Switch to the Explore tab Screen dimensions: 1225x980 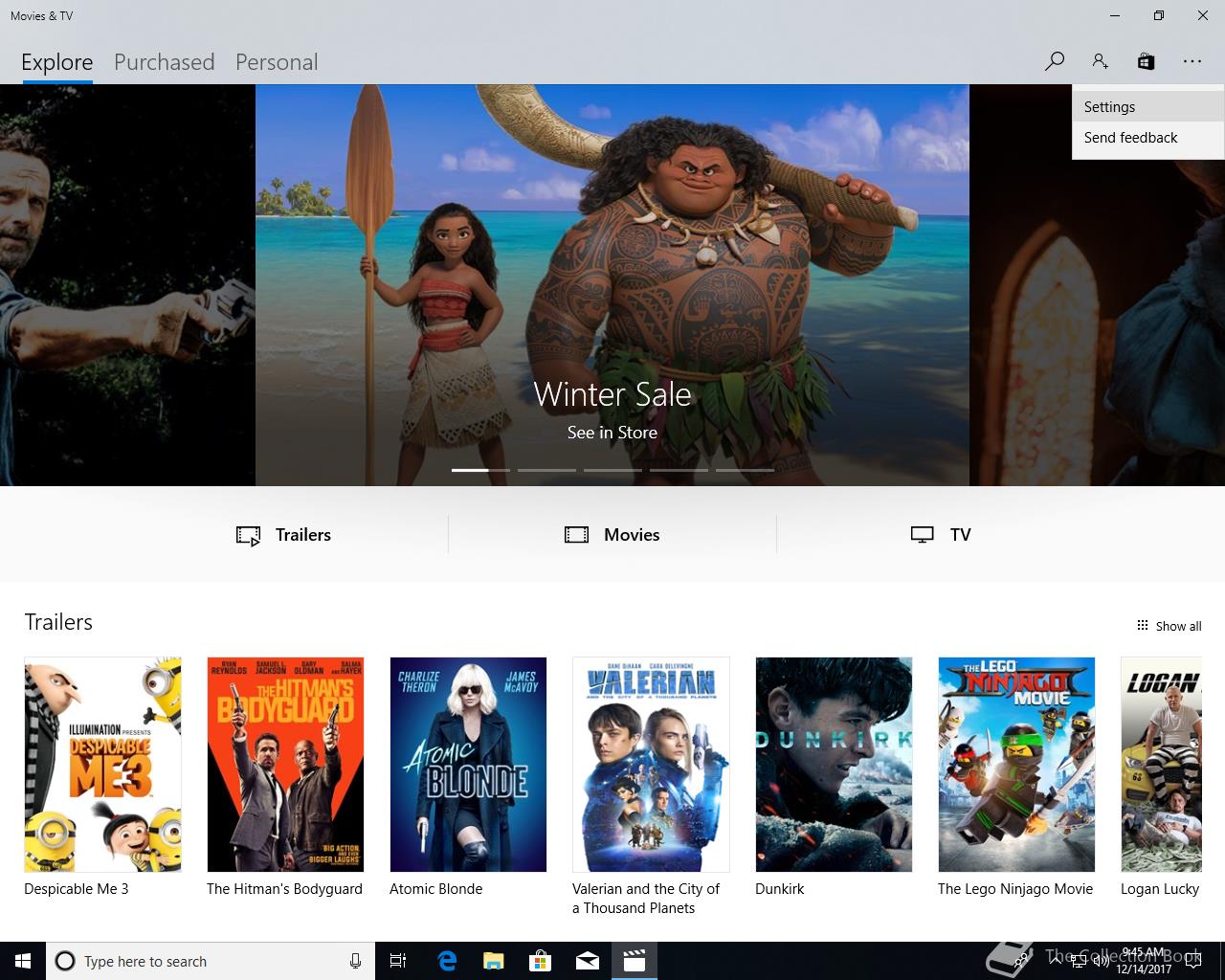click(x=57, y=62)
